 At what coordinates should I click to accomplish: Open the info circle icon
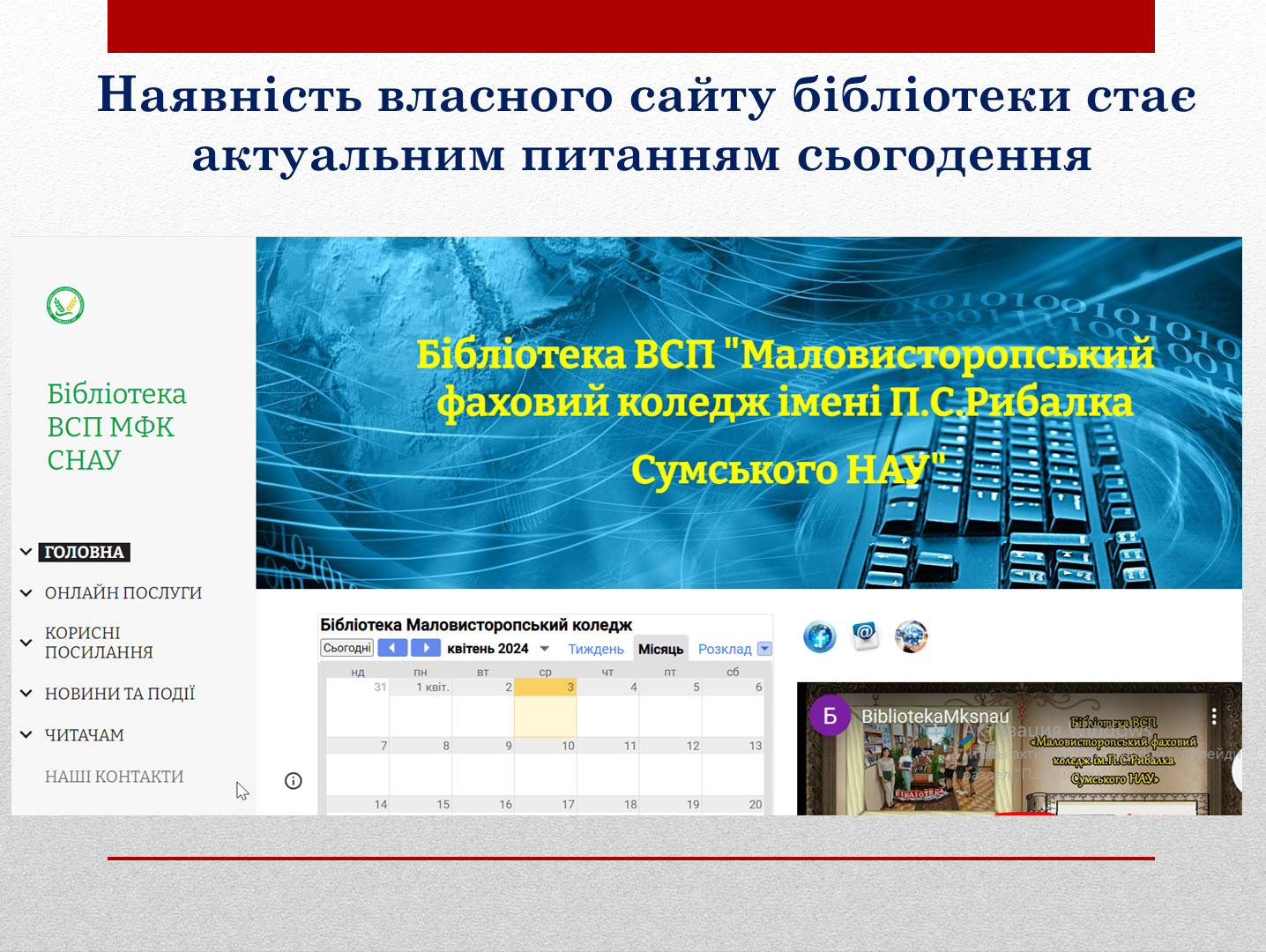[x=294, y=781]
